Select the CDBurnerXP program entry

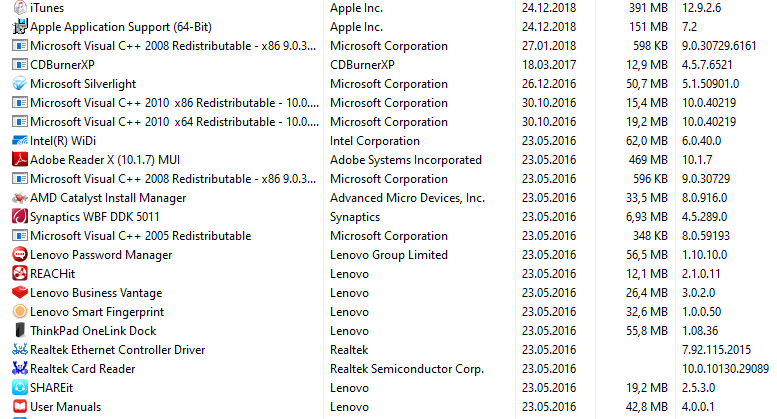coord(62,65)
